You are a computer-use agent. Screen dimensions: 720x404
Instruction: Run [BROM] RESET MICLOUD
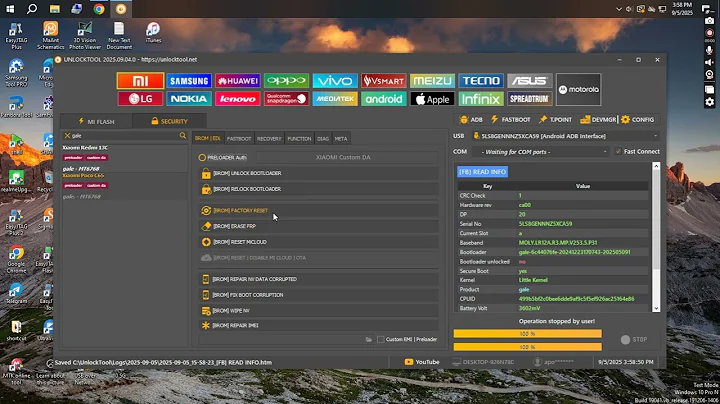(x=319, y=242)
